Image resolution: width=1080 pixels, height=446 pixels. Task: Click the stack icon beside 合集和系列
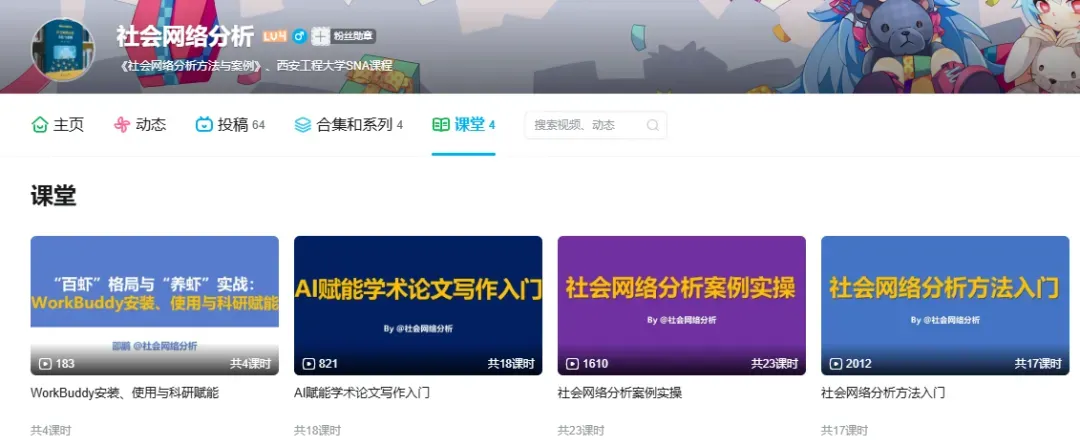pos(302,125)
